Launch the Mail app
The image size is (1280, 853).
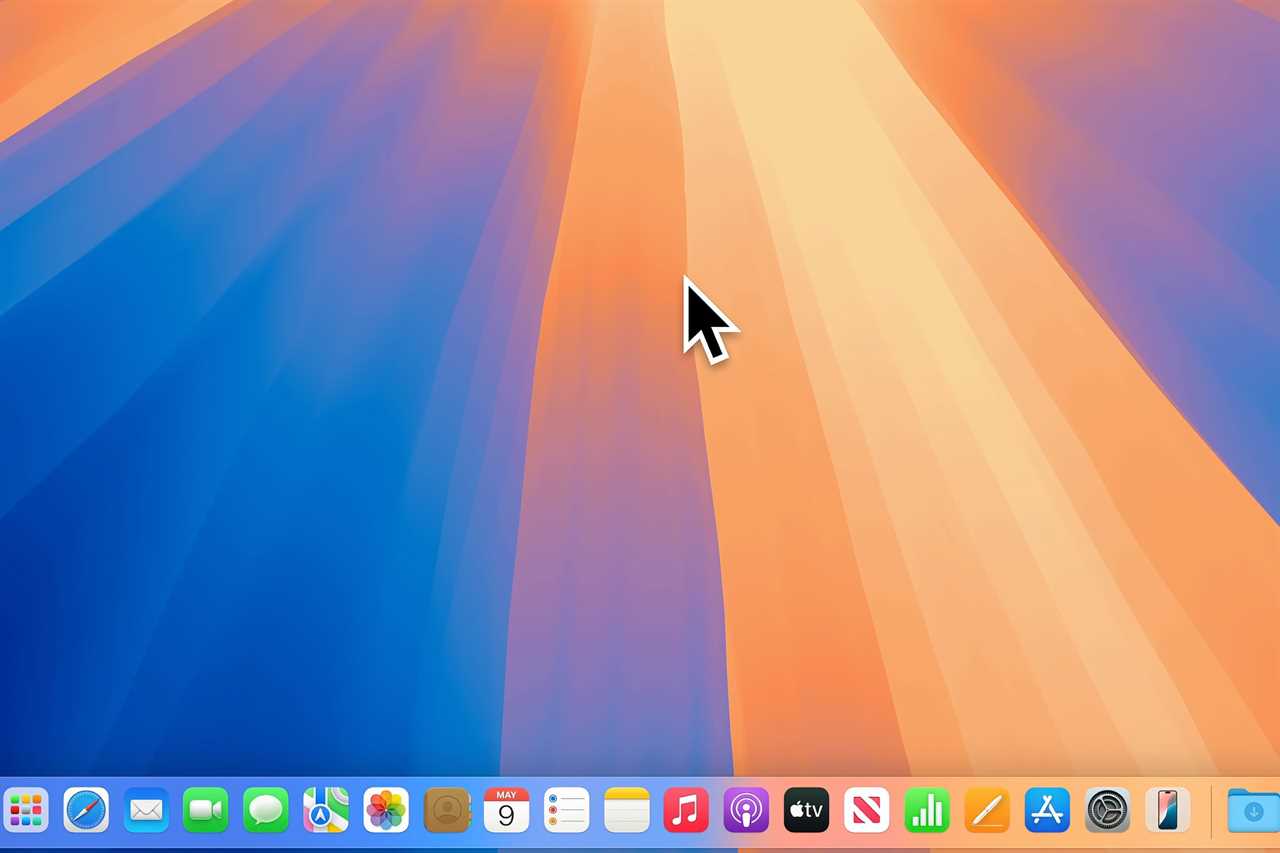click(146, 810)
